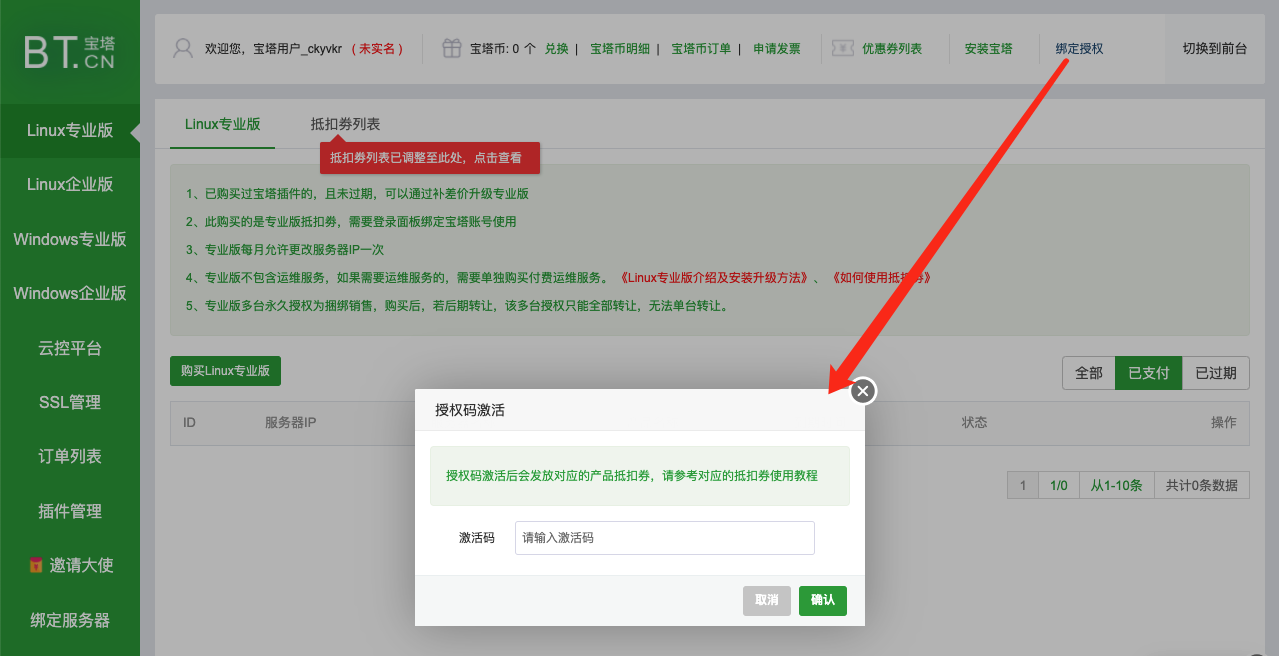This screenshot has width=1279, height=656.
Task: Click the gift icon next to 邀请大使
Action: click(x=36, y=566)
